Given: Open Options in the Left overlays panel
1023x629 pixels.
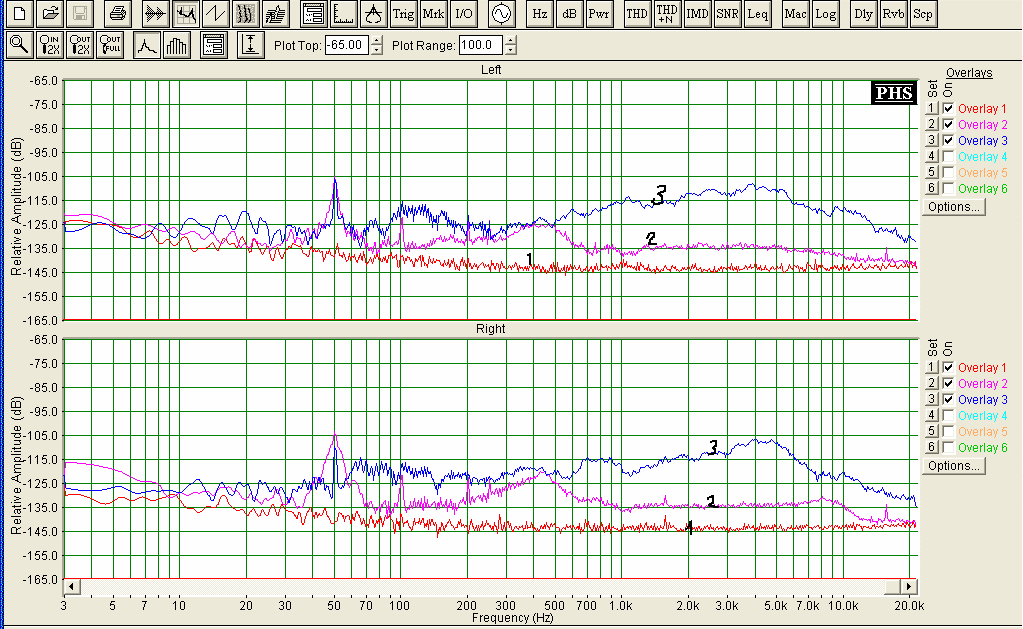Looking at the screenshot, I should (954, 207).
